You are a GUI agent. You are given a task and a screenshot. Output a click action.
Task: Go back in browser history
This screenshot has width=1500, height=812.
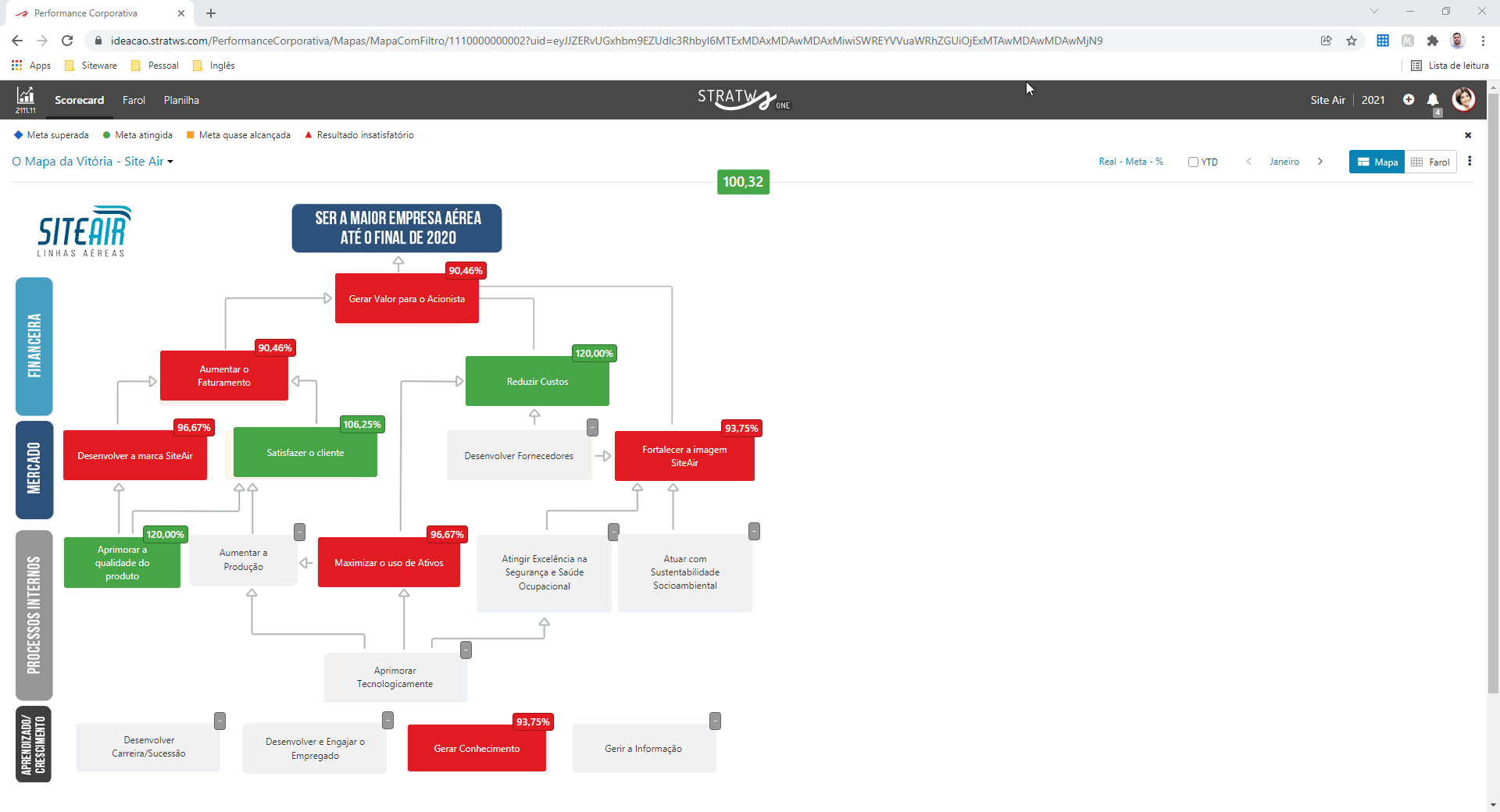tap(17, 41)
